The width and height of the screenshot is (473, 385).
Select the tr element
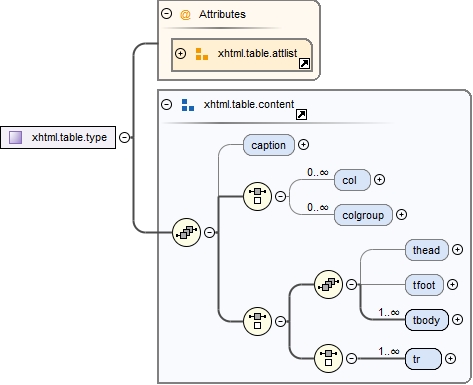423,359
